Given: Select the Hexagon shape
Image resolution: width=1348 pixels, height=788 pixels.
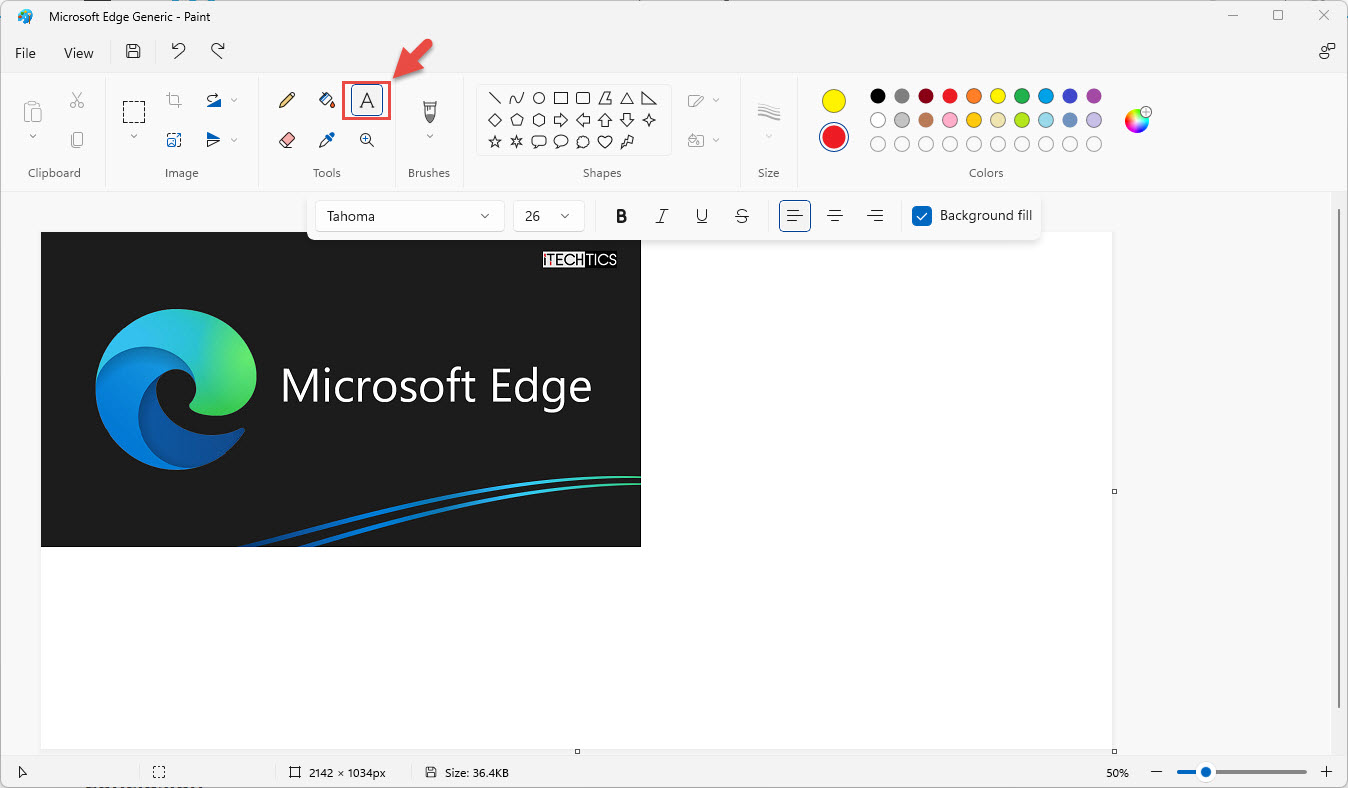Looking at the screenshot, I should click(539, 120).
